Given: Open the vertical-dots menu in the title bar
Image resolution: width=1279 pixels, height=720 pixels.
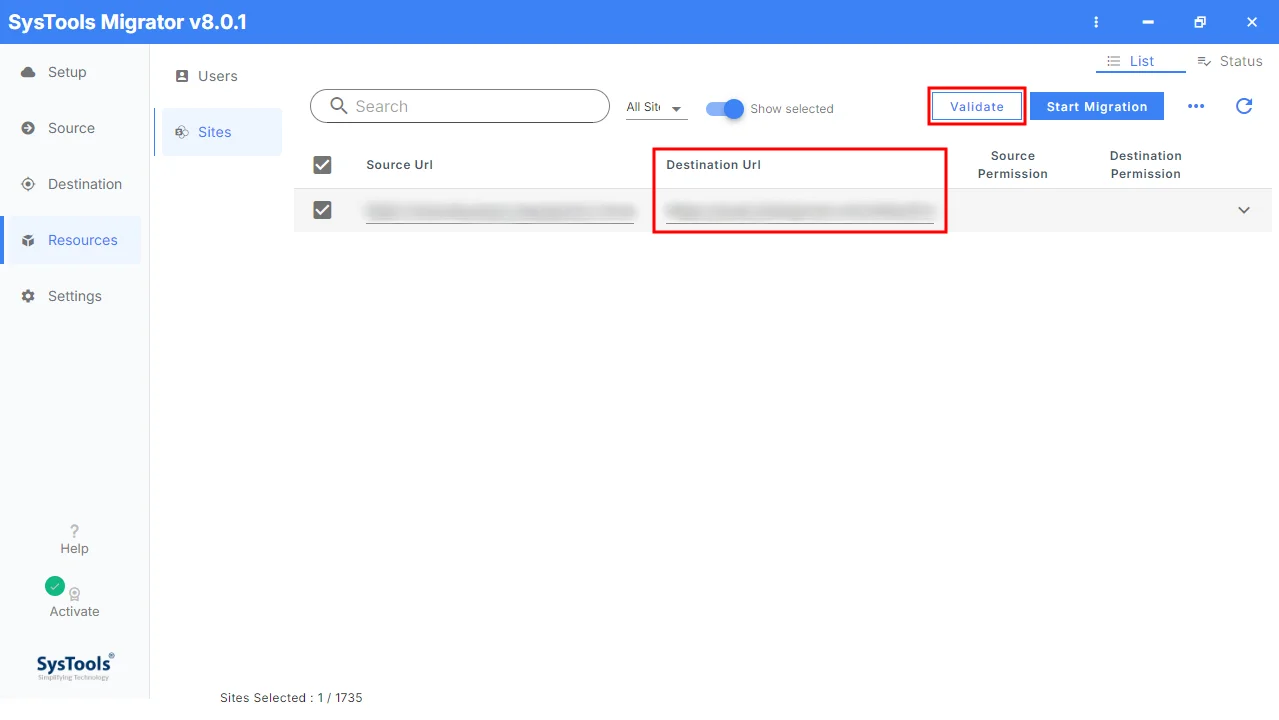Looking at the screenshot, I should coord(1097,22).
